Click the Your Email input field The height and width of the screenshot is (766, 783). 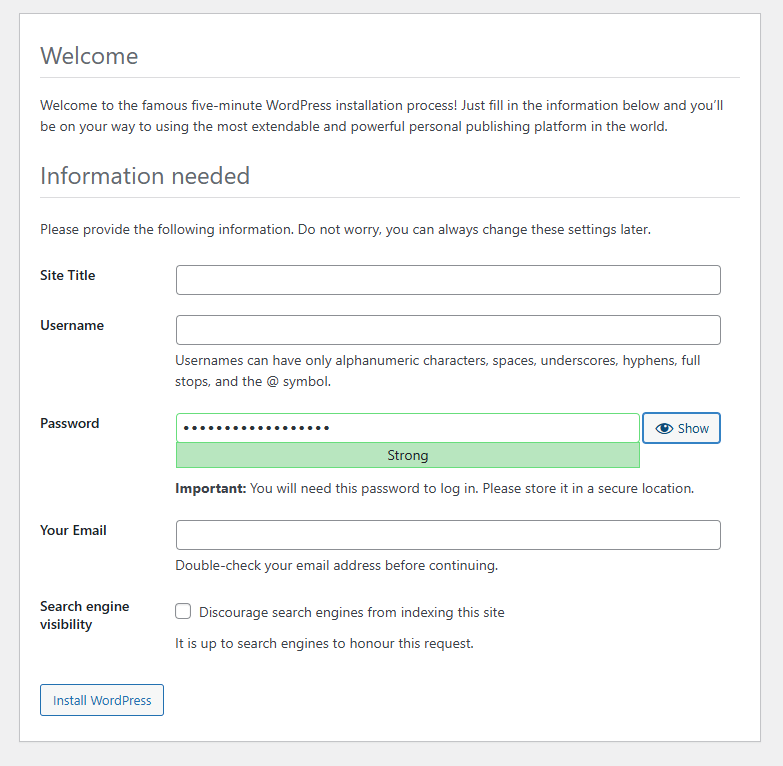pos(448,535)
